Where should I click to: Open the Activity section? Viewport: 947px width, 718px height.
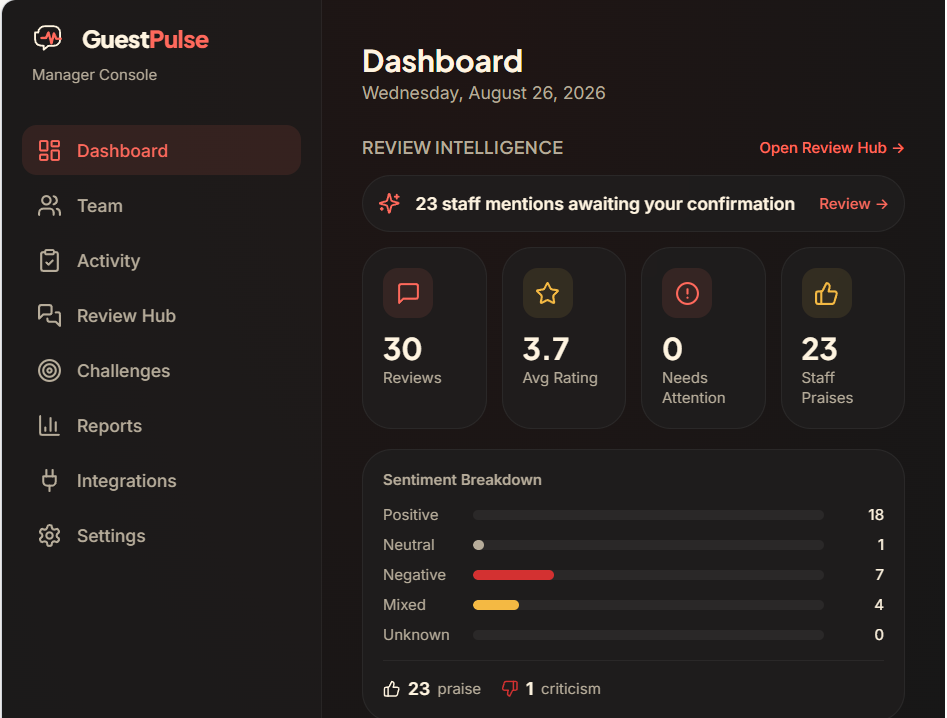pos(161,261)
